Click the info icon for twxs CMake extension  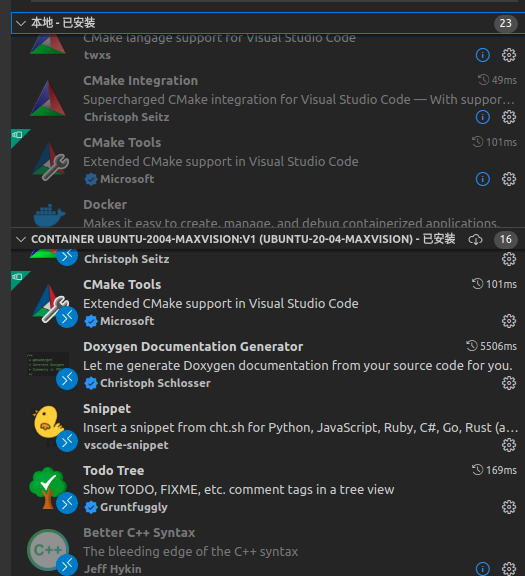click(482, 55)
